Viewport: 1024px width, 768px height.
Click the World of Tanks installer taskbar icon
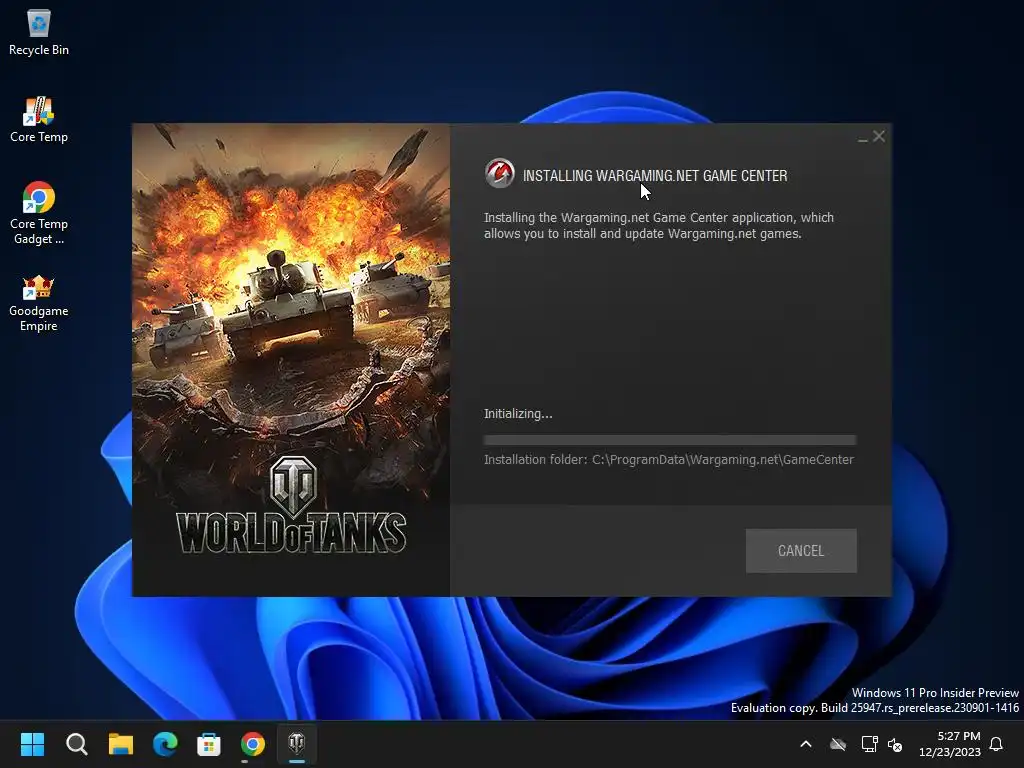tap(296, 744)
